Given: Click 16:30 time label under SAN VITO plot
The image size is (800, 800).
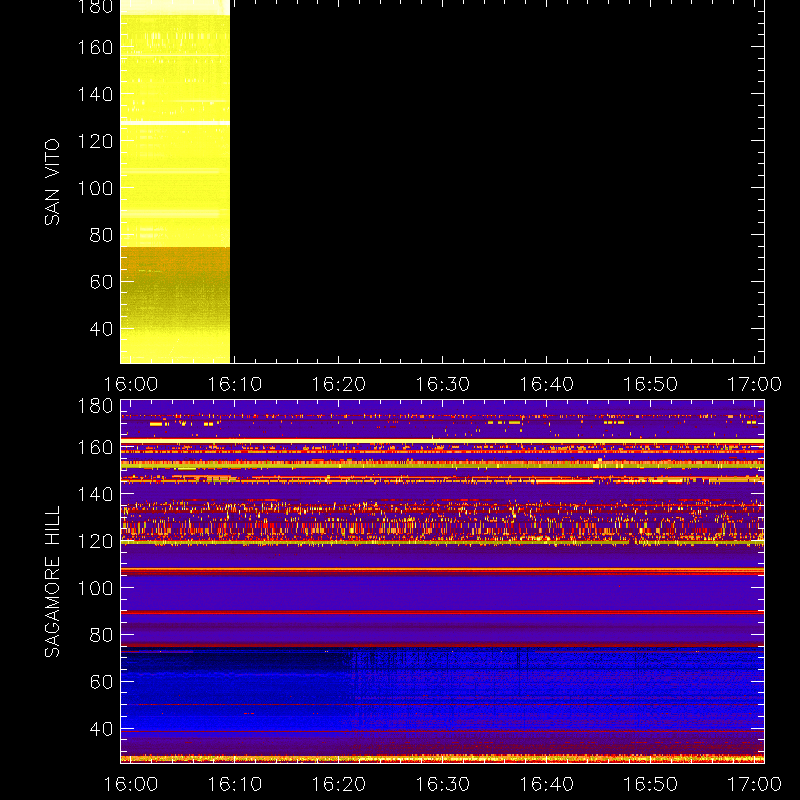Looking at the screenshot, I should click(442, 384).
